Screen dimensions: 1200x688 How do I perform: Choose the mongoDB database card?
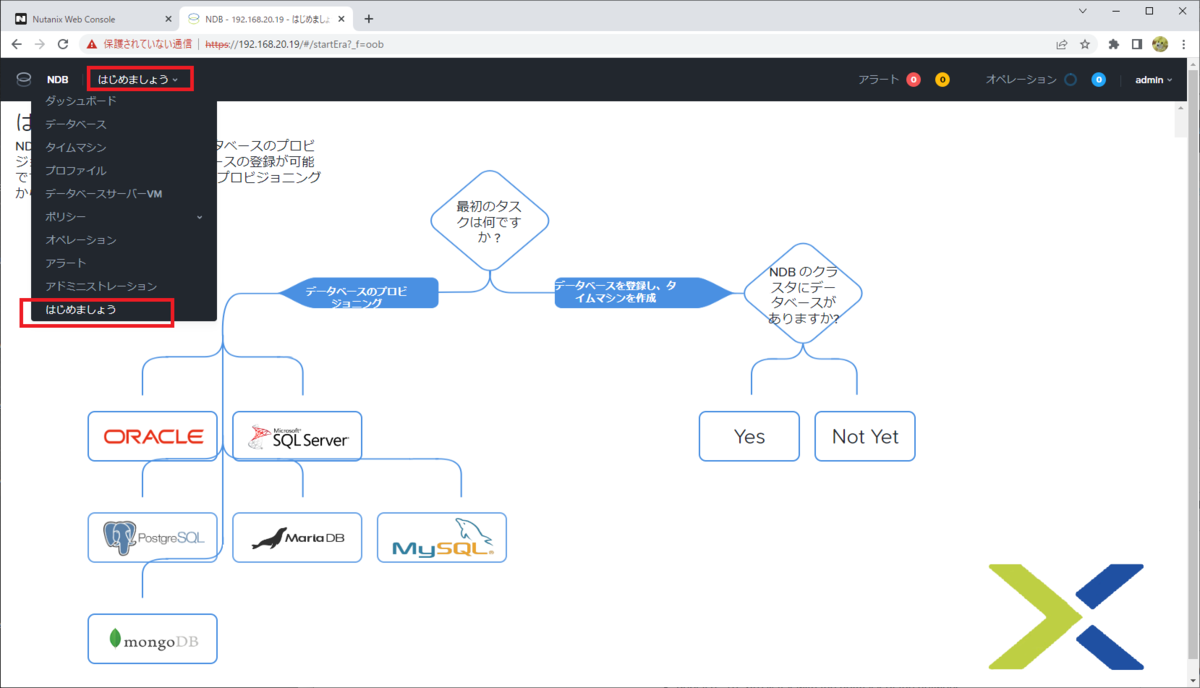click(153, 639)
